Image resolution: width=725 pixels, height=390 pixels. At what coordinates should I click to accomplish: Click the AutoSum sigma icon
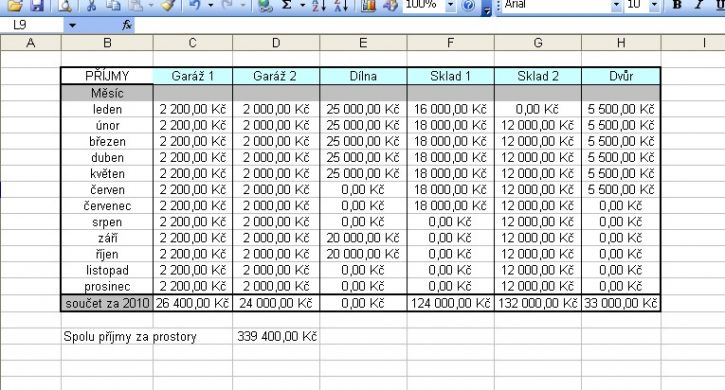(x=287, y=5)
